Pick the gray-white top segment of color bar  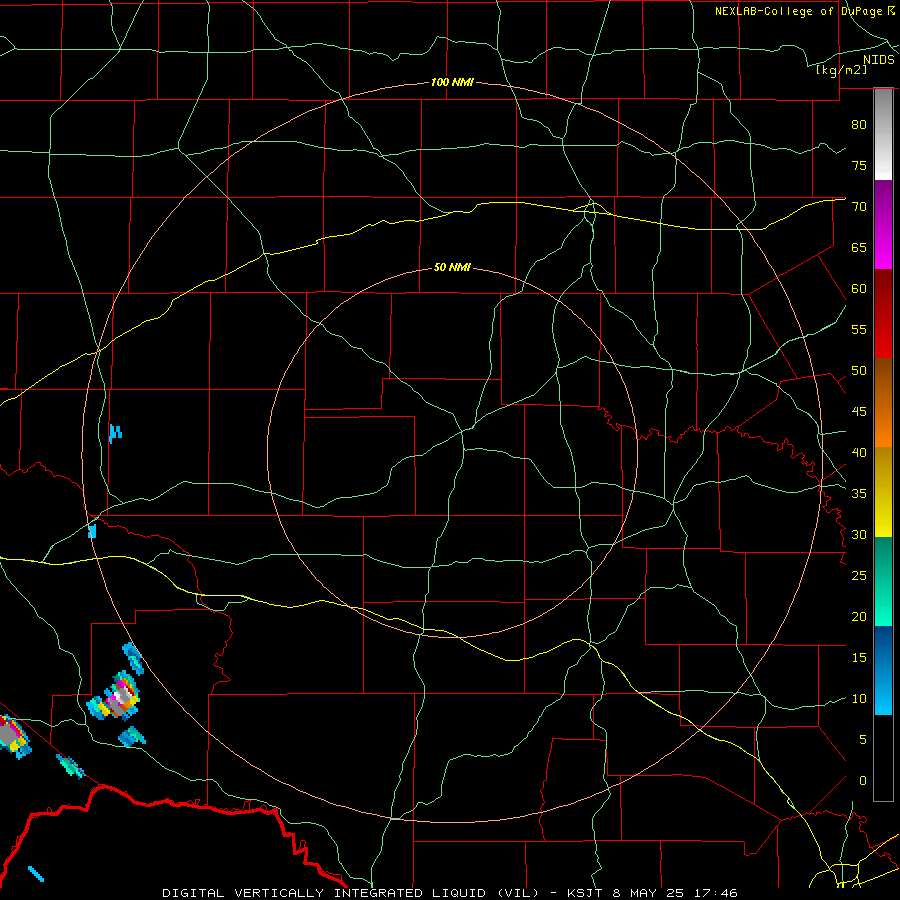[883, 134]
